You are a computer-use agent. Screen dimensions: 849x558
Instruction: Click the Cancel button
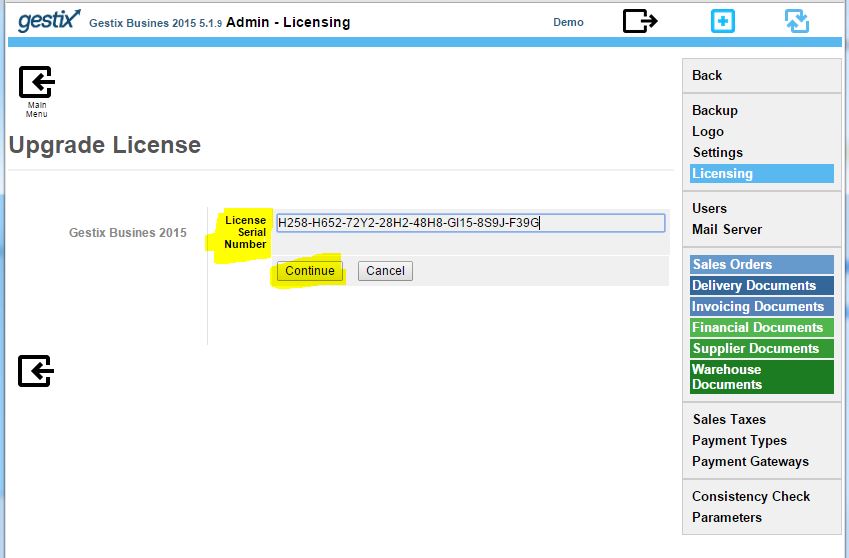tap(385, 271)
